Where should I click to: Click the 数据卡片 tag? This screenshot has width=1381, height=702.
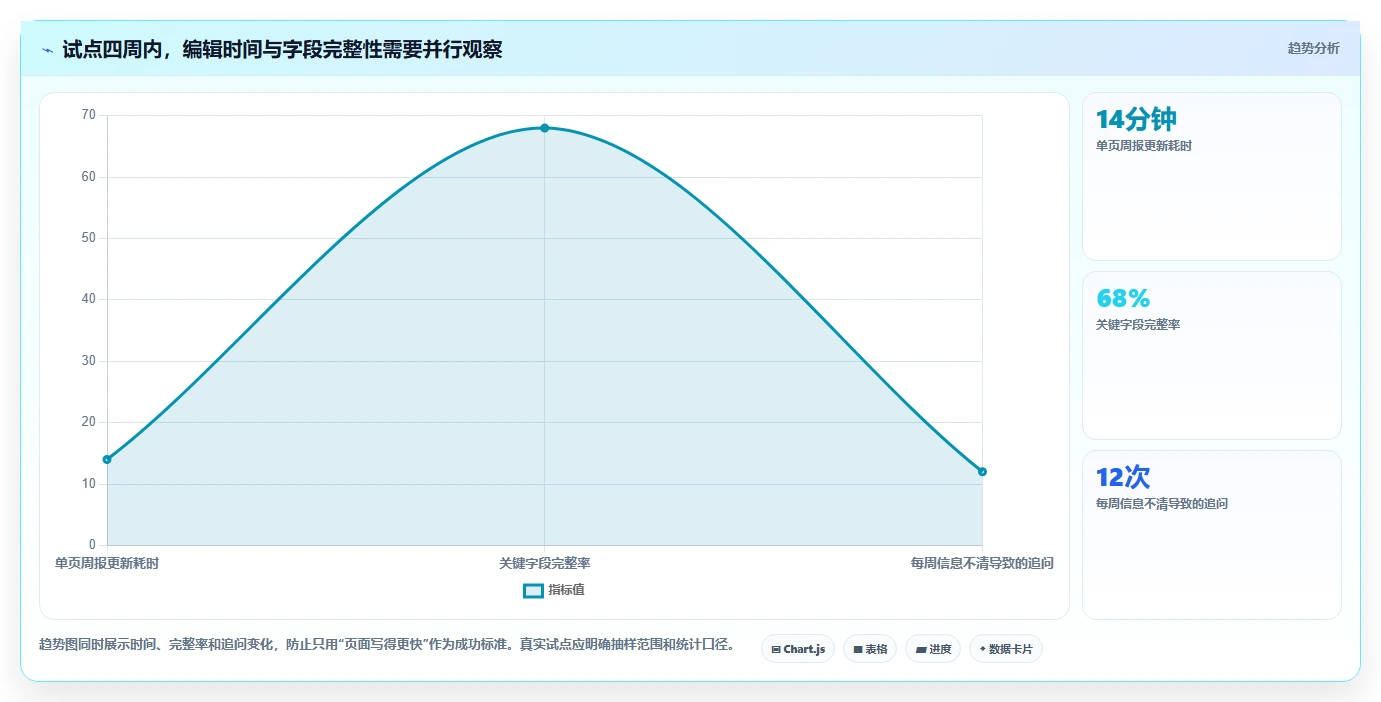[1006, 649]
